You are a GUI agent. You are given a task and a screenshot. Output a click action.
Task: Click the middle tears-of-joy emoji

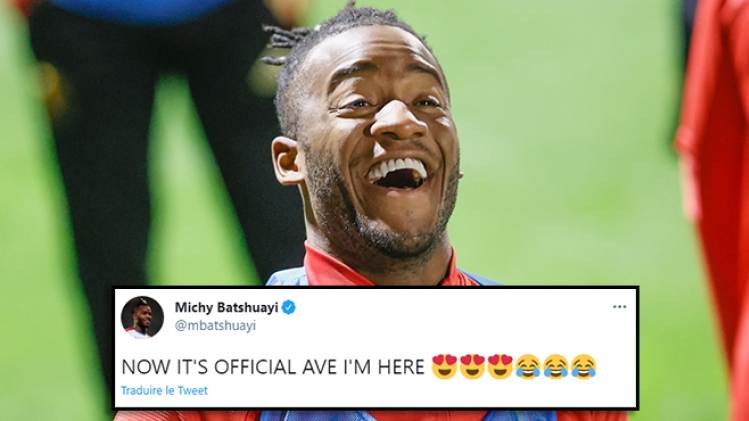[x=556, y=367]
